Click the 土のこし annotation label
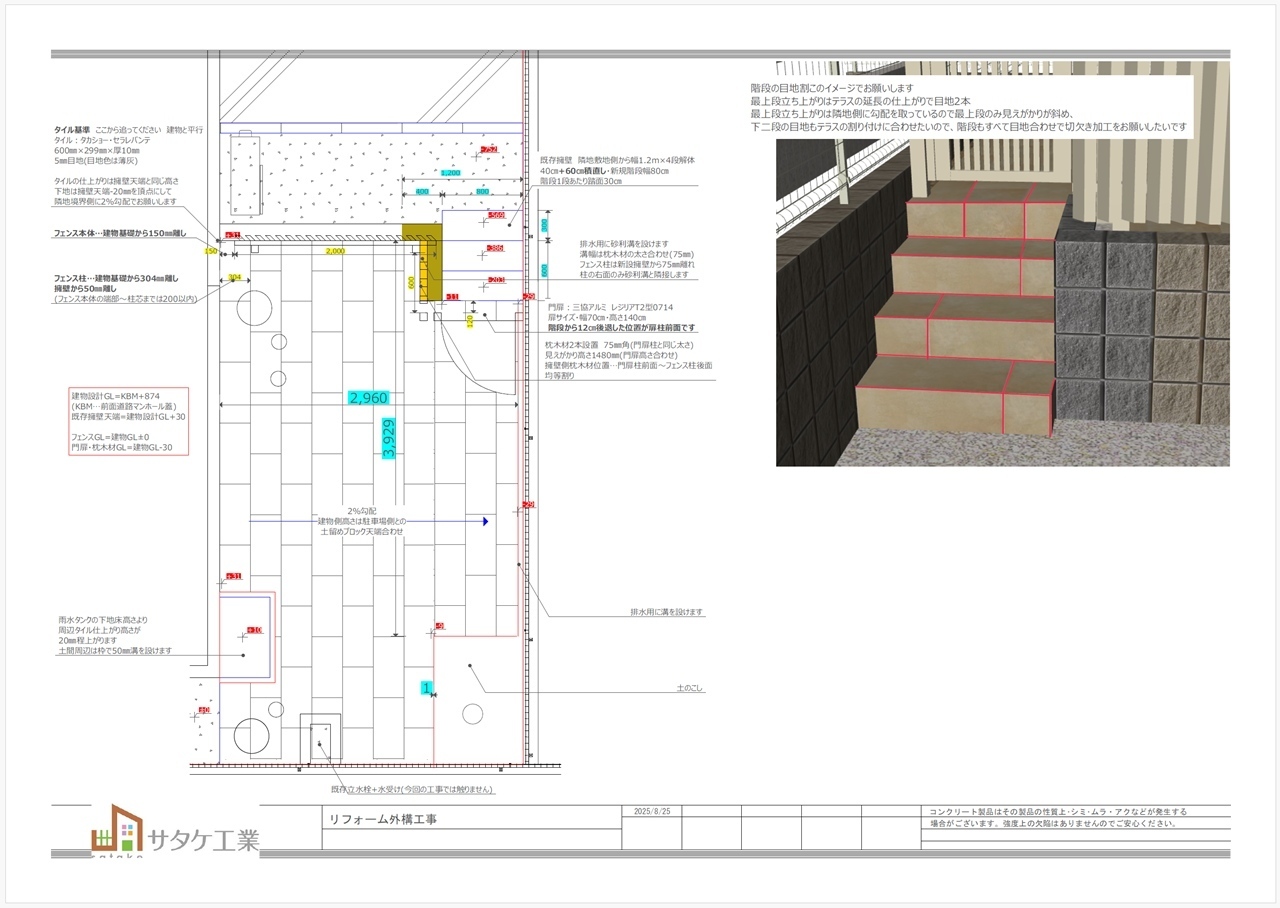Screen dimensions: 1280x908 pyautogui.click(x=690, y=688)
